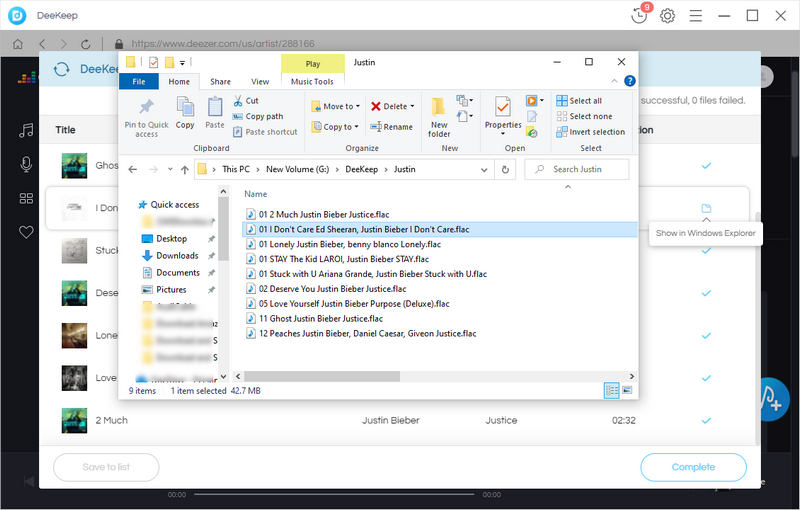This screenshot has width=800, height=510.
Task: Refresh the Explorer folder view
Action: [x=505, y=169]
